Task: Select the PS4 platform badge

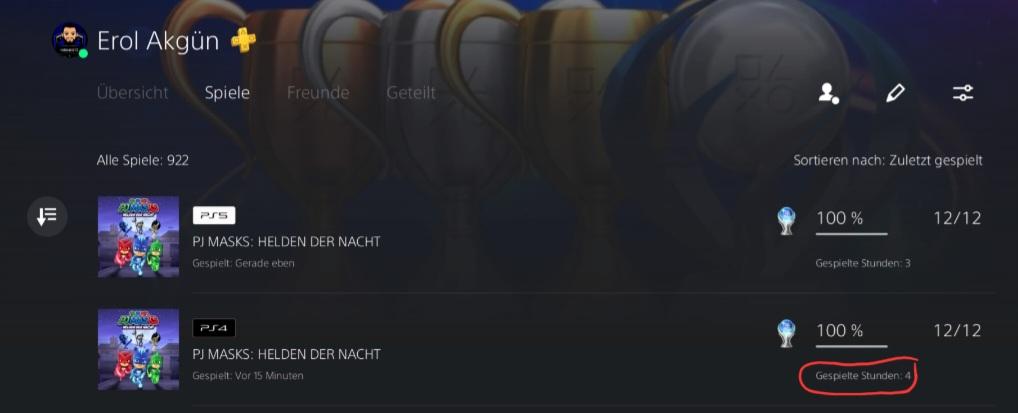Action: click(214, 328)
